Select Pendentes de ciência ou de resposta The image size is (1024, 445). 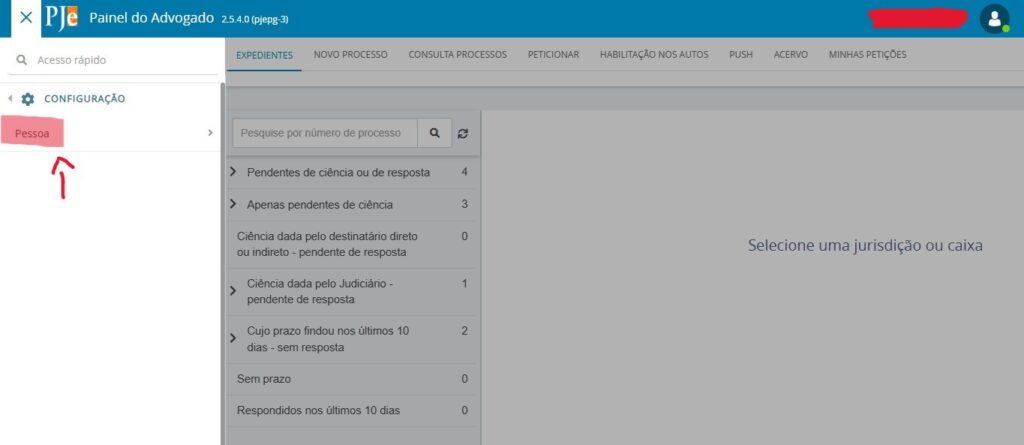[338, 173]
